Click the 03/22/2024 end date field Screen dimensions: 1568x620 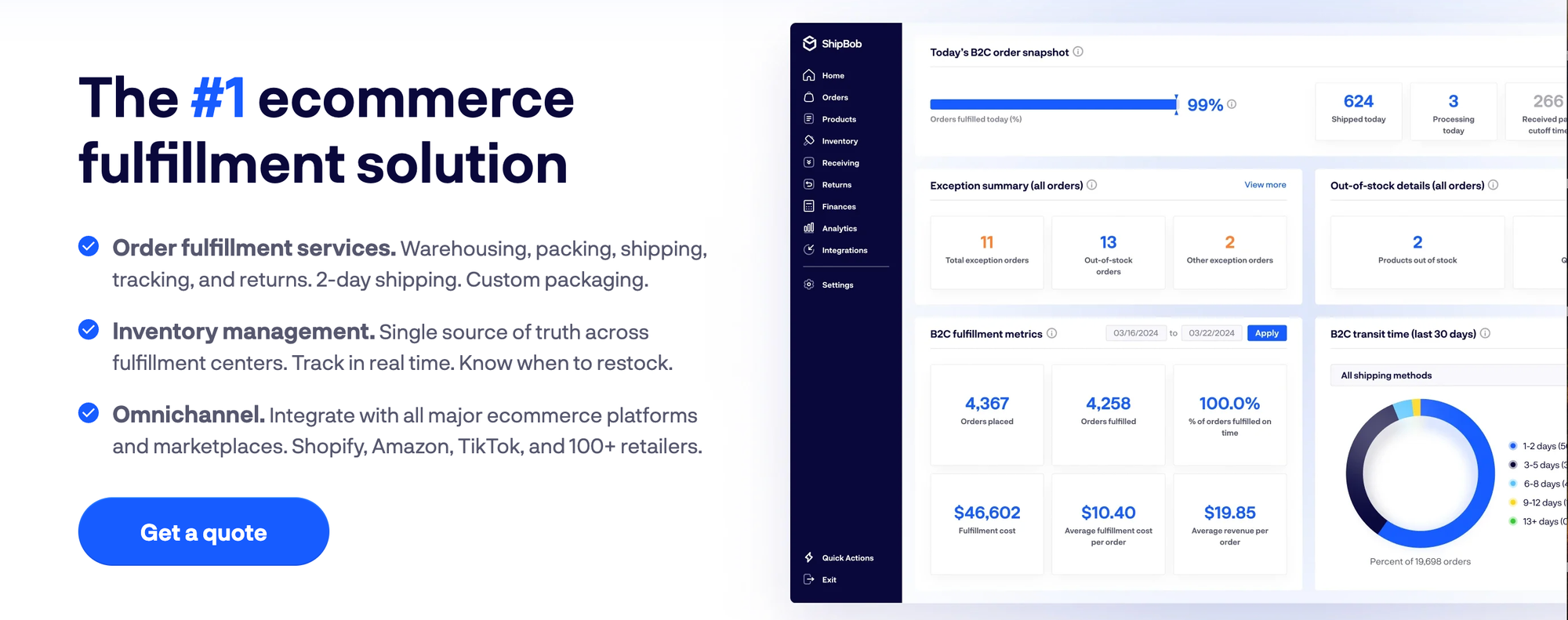[x=1211, y=333]
